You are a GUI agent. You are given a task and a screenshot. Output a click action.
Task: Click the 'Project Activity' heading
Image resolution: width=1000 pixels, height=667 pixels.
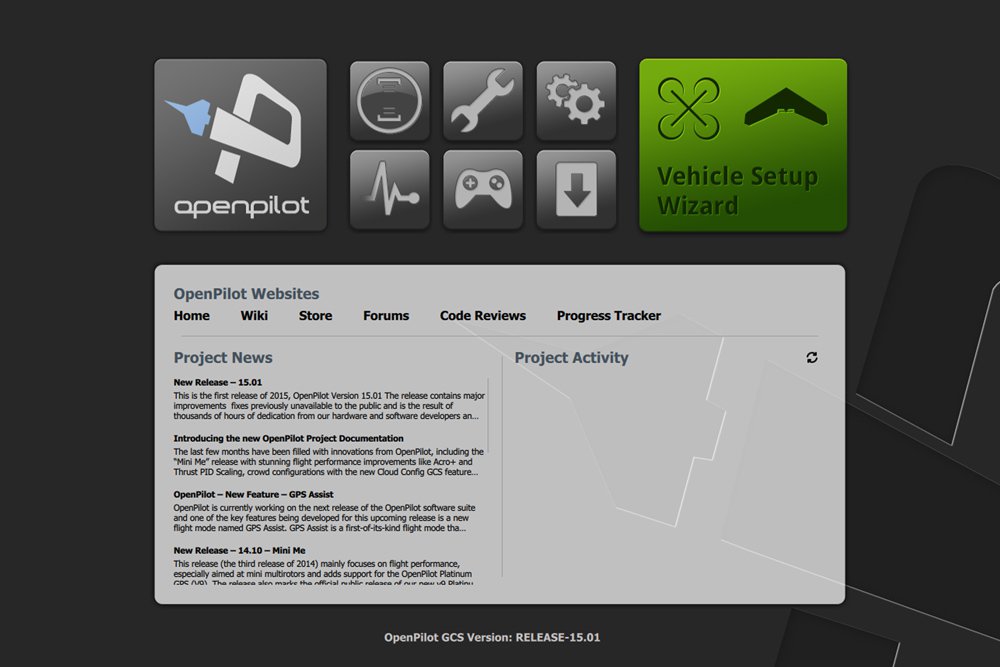click(x=571, y=358)
